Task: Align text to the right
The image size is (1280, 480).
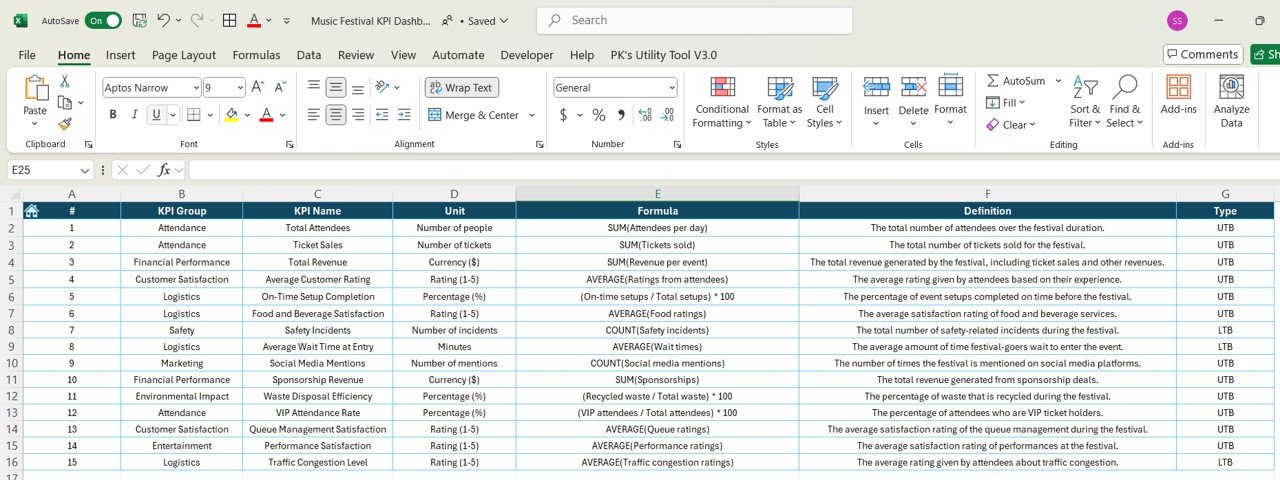Action: (358, 115)
